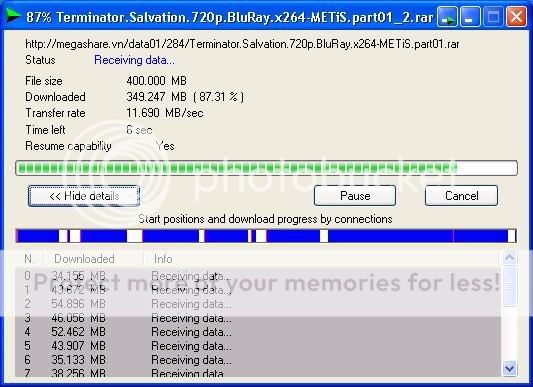Click the scroll up arrow in connections list
Image resolution: width=533 pixels, height=387 pixels.
click(x=509, y=258)
